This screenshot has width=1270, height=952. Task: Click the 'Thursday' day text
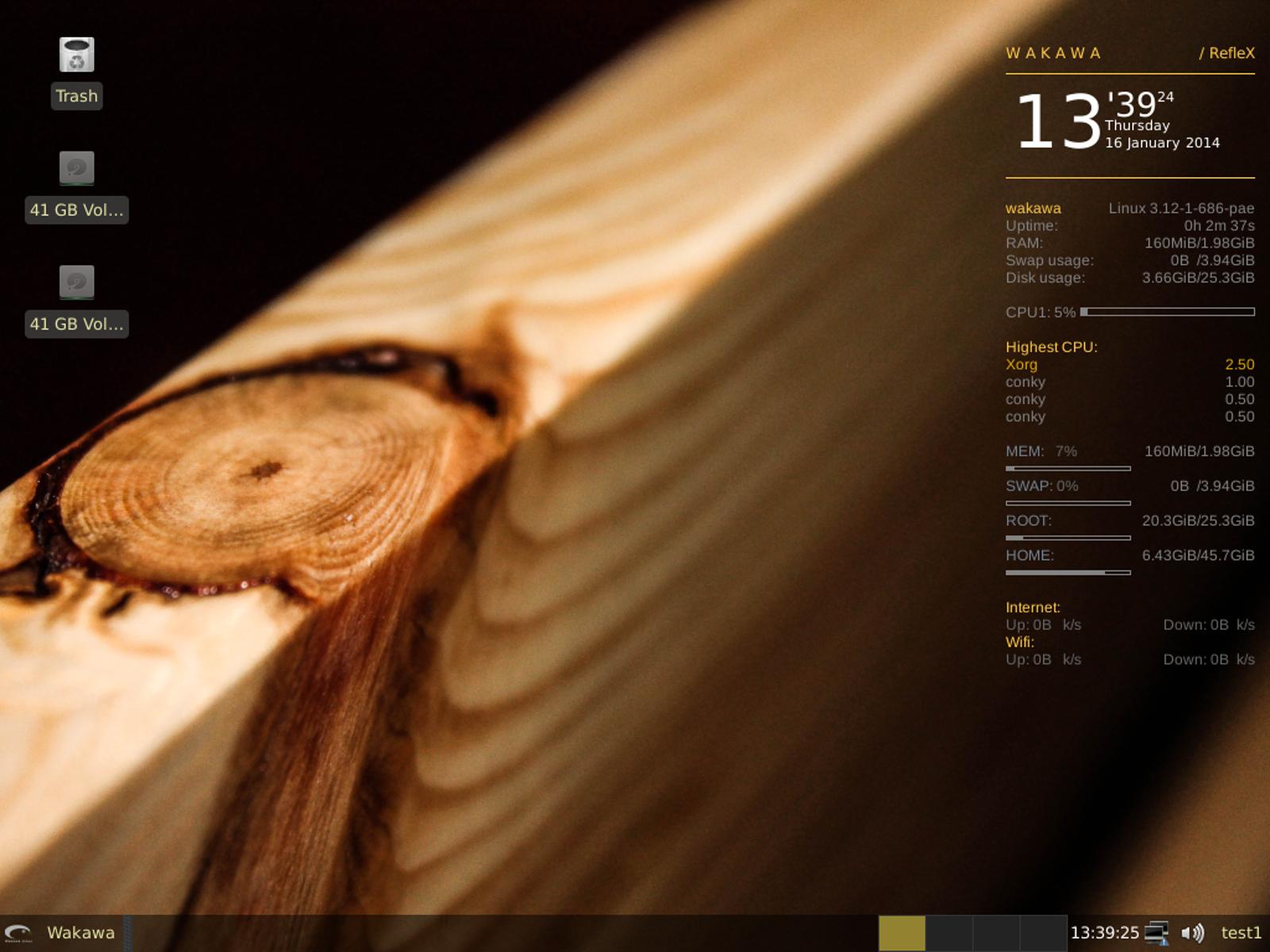(x=1137, y=125)
